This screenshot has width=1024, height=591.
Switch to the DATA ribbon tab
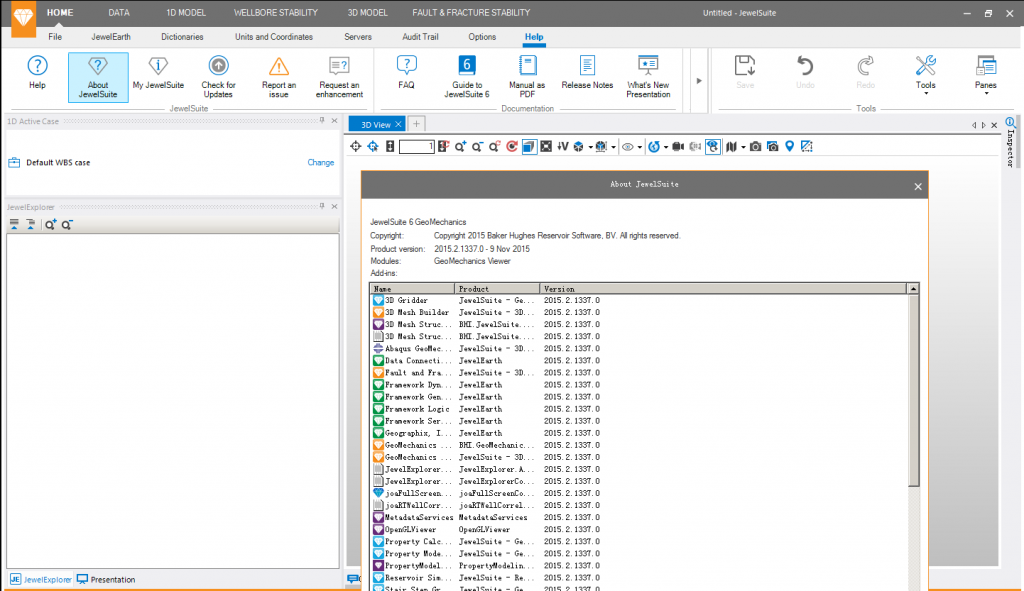pyautogui.click(x=119, y=12)
